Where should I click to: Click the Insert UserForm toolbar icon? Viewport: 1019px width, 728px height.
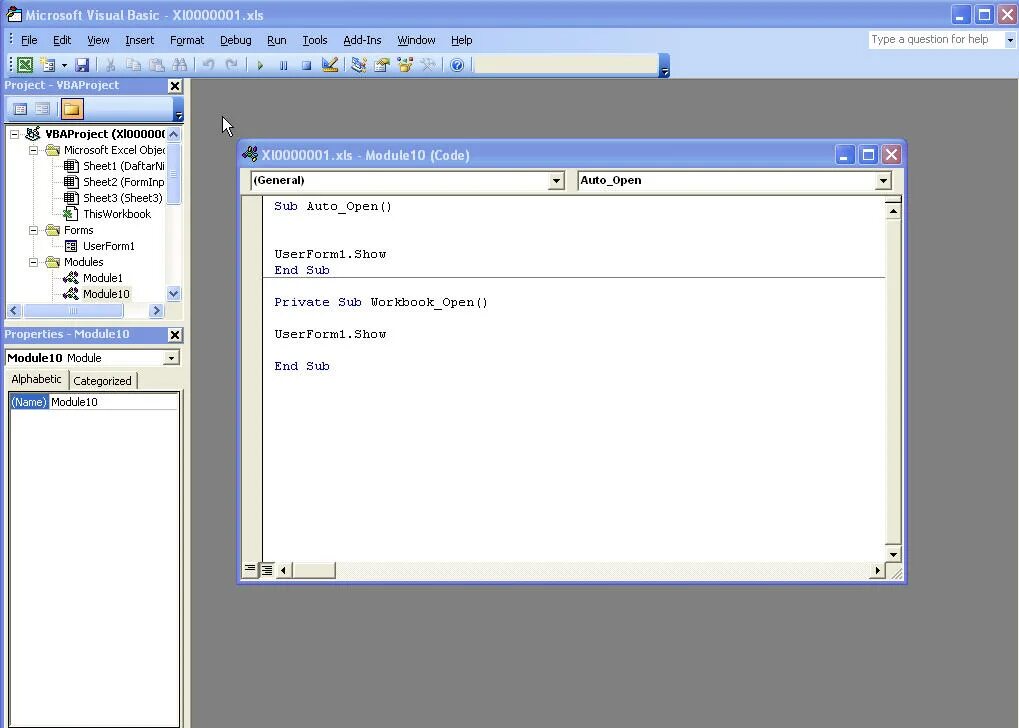click(47, 64)
